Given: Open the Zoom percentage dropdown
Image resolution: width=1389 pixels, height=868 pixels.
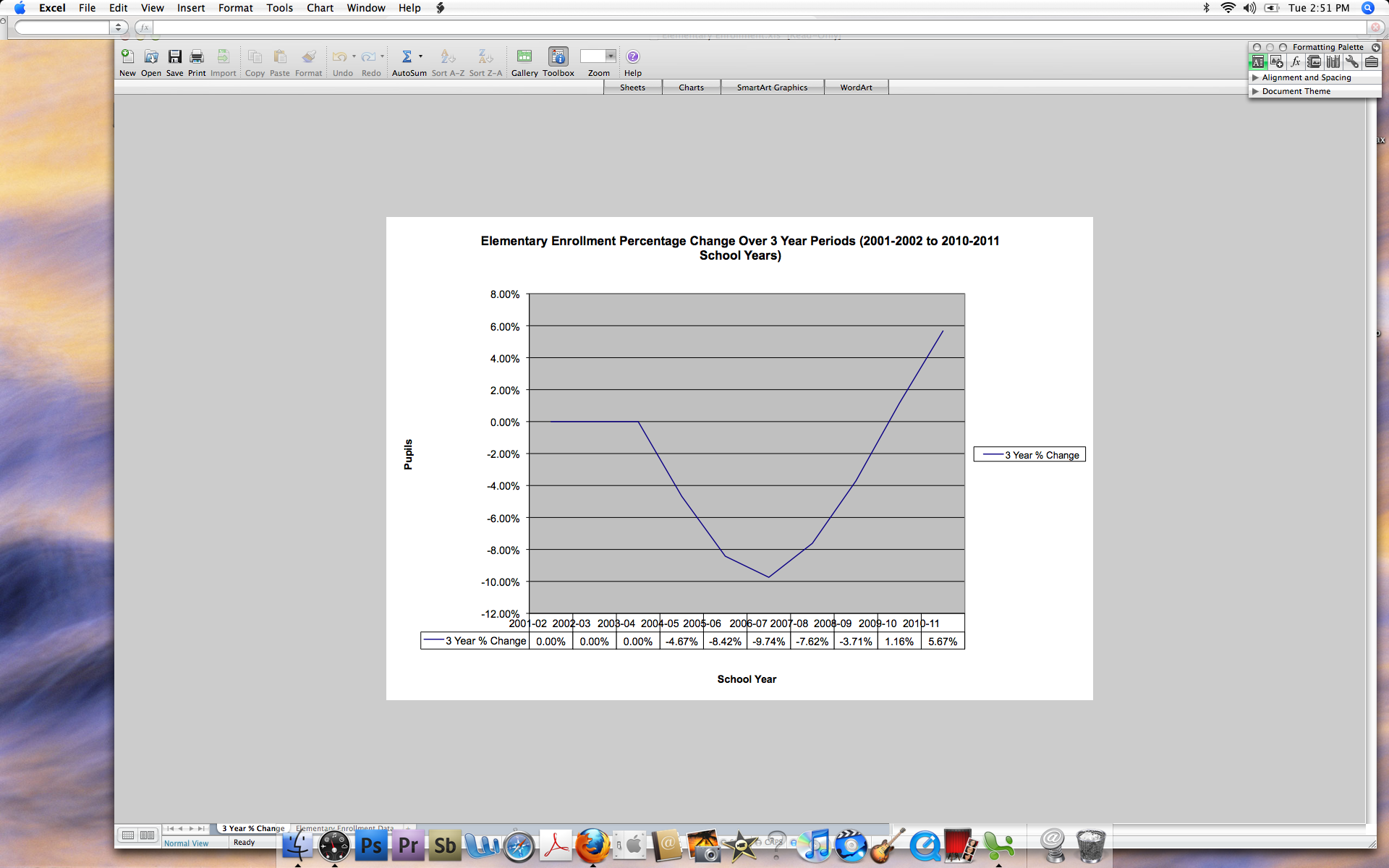Looking at the screenshot, I should coord(611,56).
